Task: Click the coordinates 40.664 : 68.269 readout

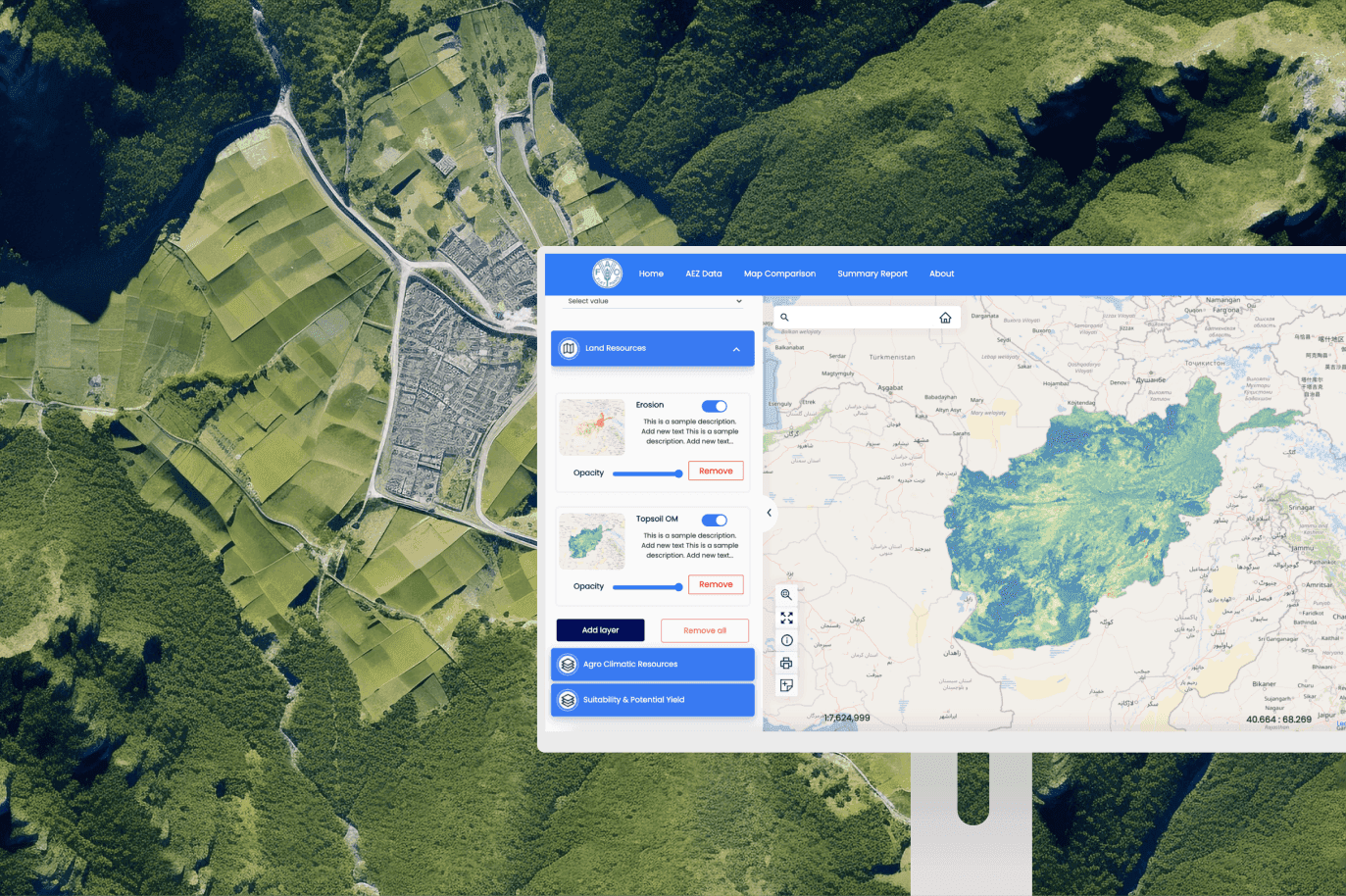Action: click(x=1278, y=720)
